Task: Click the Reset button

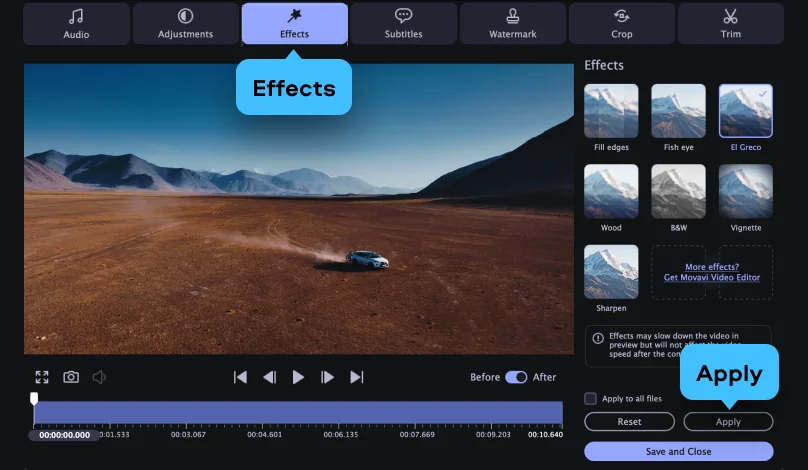Action: (x=629, y=422)
